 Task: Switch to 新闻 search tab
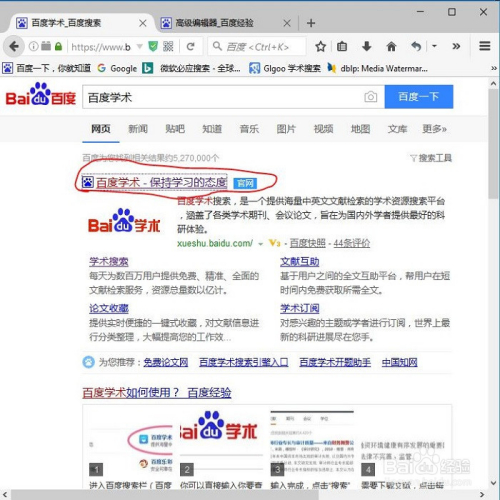pos(138,129)
